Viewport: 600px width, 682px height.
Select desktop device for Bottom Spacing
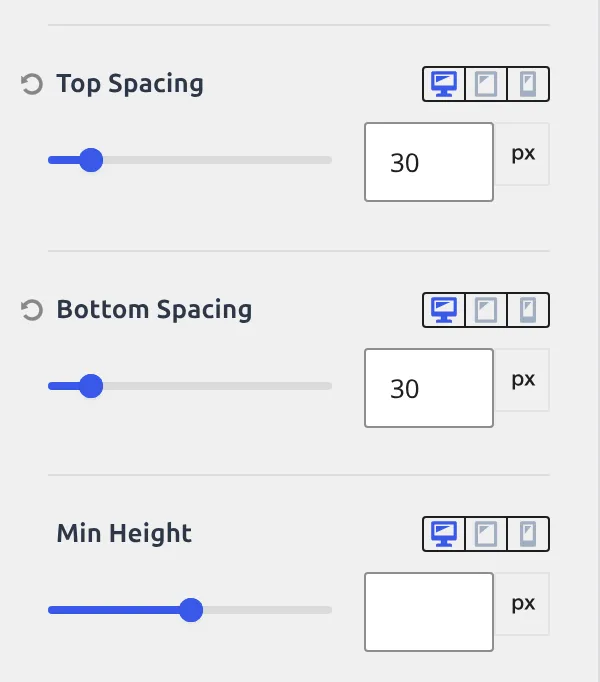tap(444, 310)
